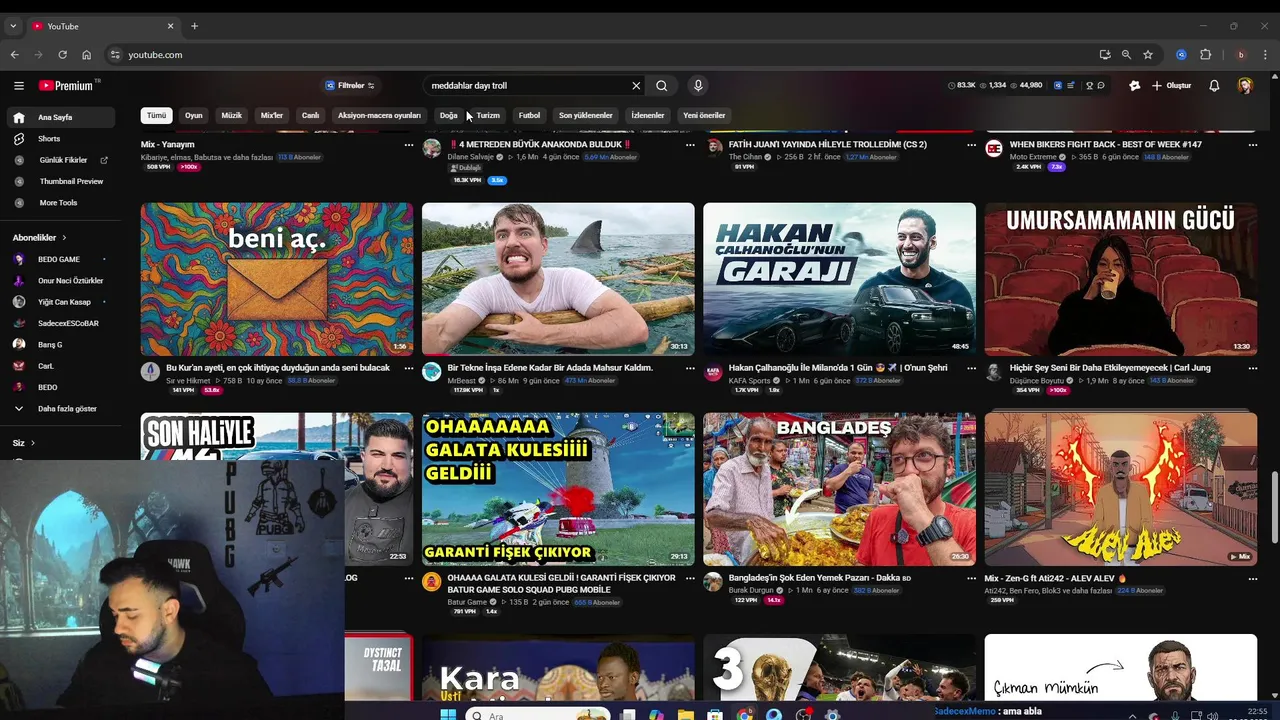Open options menu for Kur'an ayeti video

pos(408,368)
